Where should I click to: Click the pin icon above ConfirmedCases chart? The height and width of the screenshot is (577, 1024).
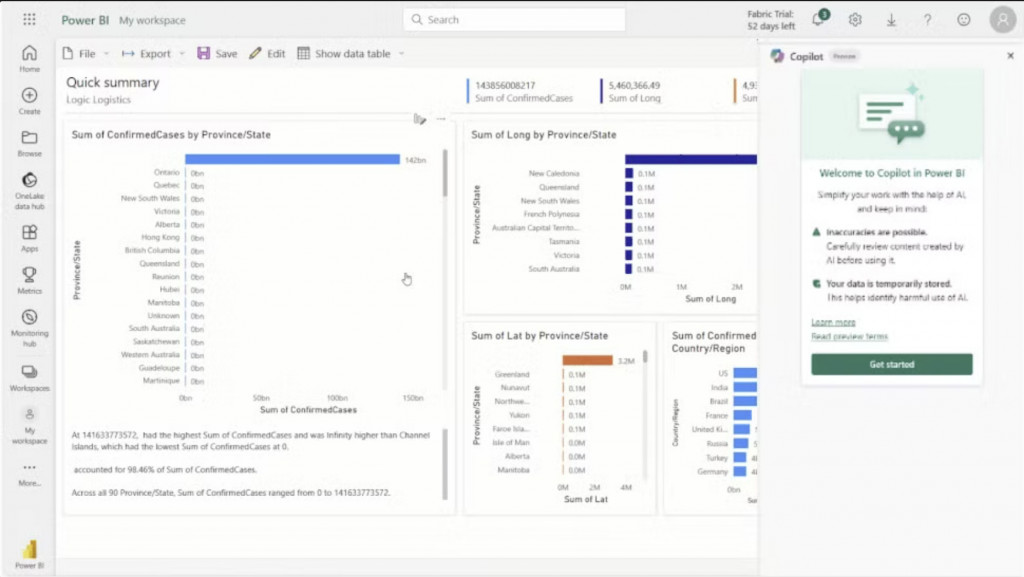pyautogui.click(x=419, y=119)
